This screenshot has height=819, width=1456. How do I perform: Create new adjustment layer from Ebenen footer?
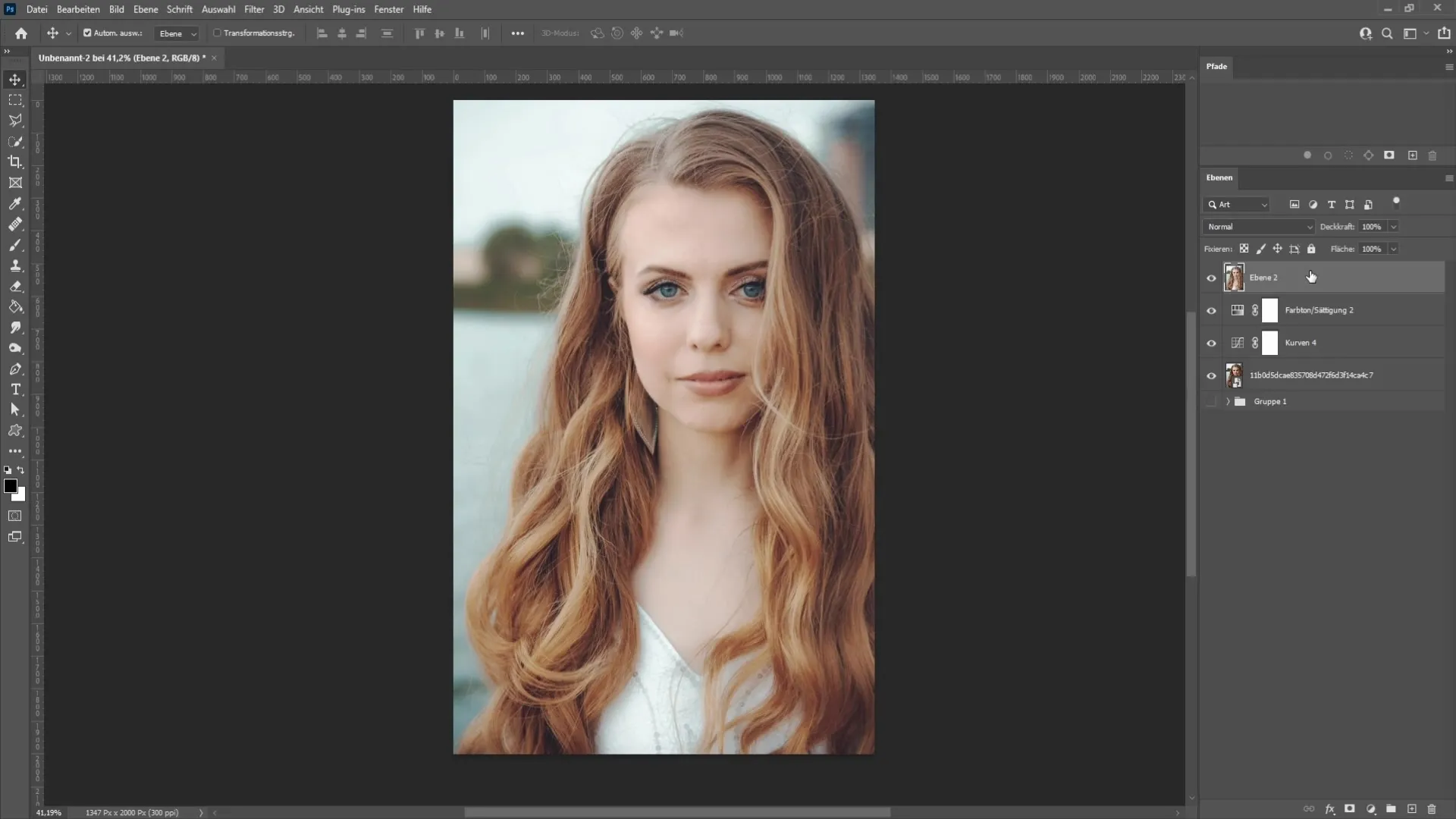[1370, 809]
